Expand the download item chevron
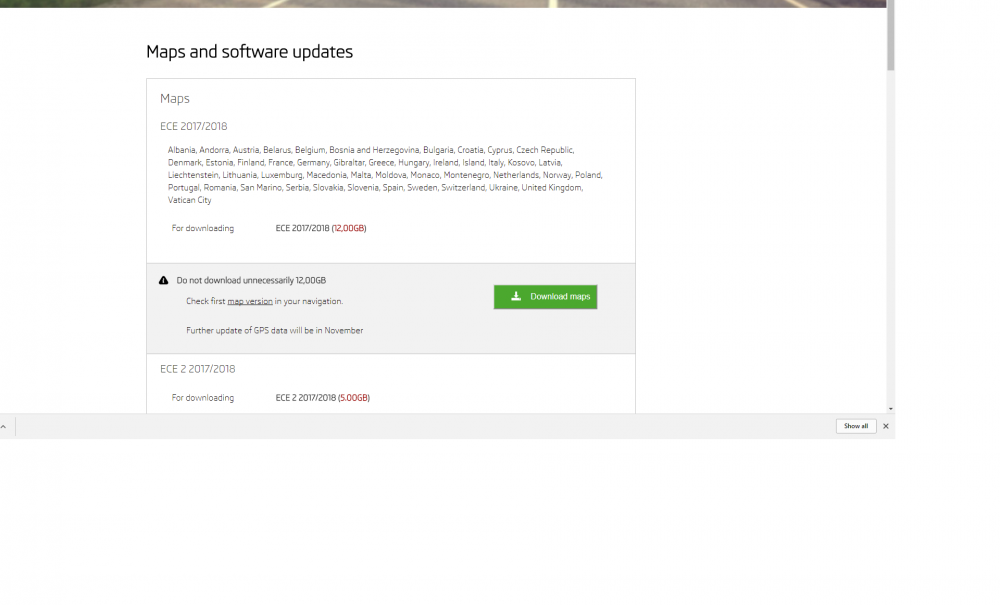This screenshot has width=1000, height=605. [x=3, y=426]
